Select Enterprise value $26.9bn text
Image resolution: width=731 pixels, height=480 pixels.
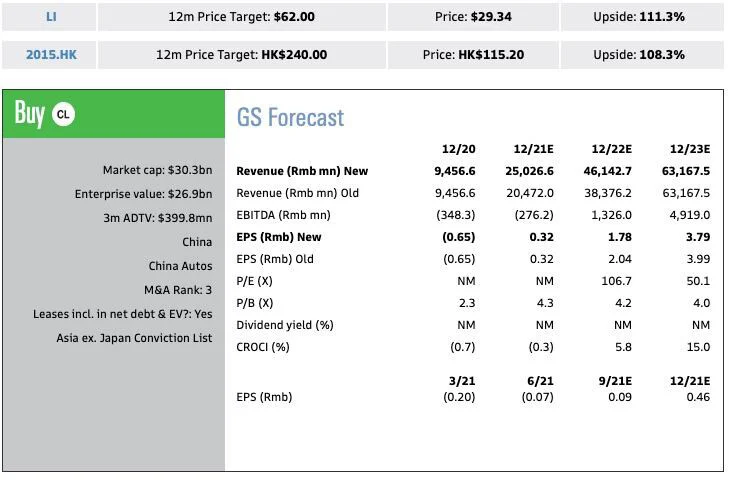pos(143,194)
